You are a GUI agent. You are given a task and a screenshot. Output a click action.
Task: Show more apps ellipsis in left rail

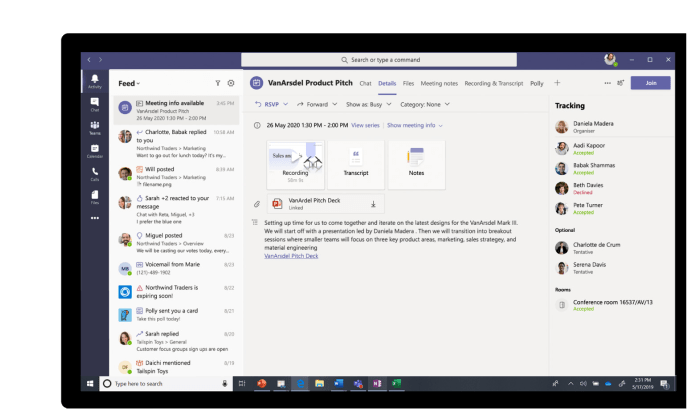pos(95,218)
